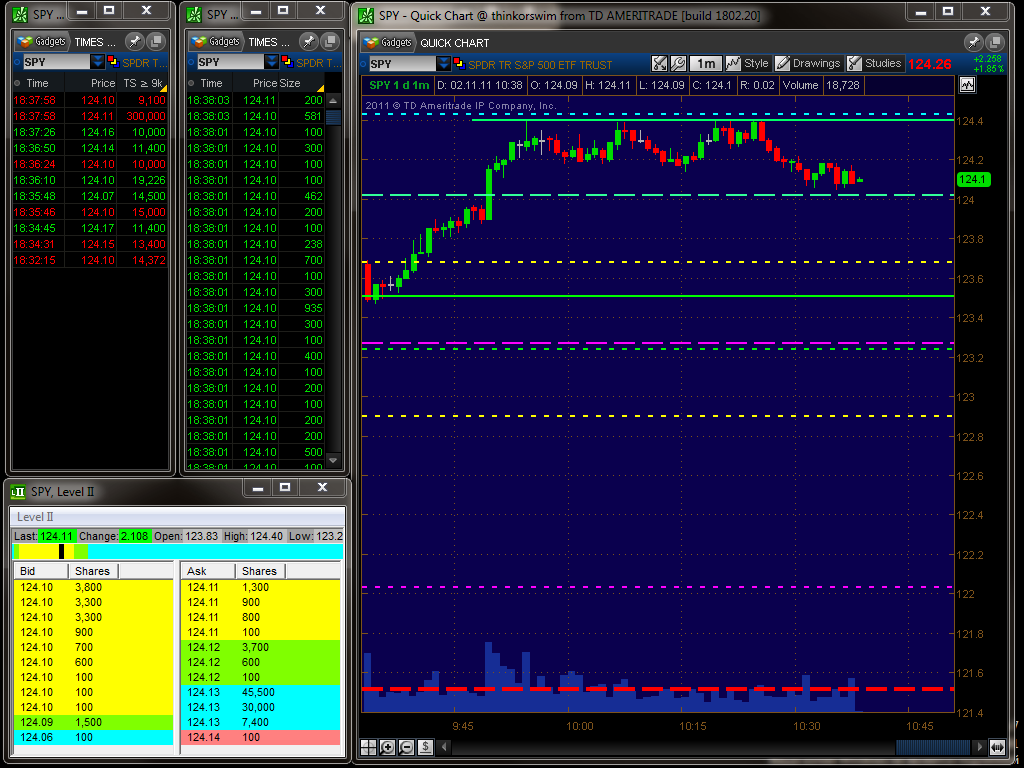This screenshot has height=768, width=1024.
Task: Click the red 124.26 last price
Action: [x=929, y=64]
